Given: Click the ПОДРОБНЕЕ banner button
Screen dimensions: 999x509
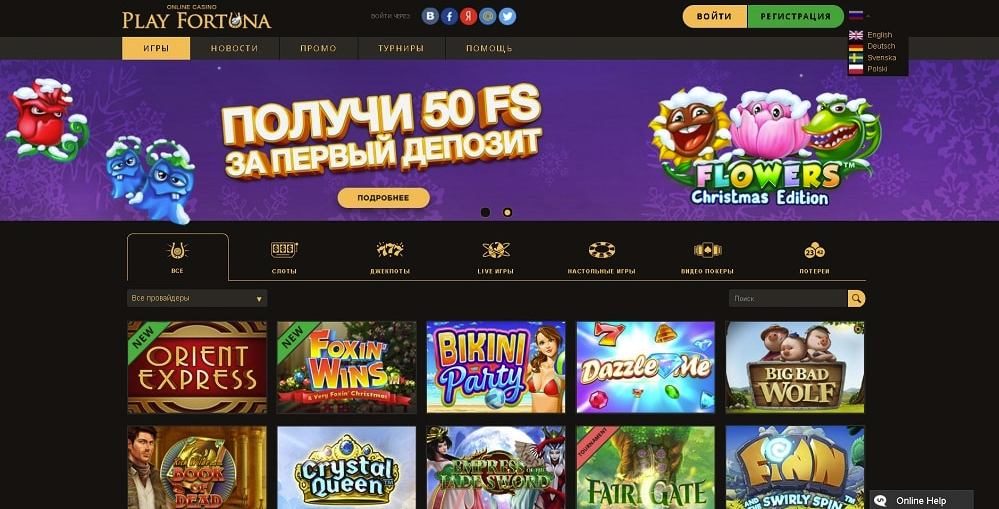Looking at the screenshot, I should pos(384,198).
